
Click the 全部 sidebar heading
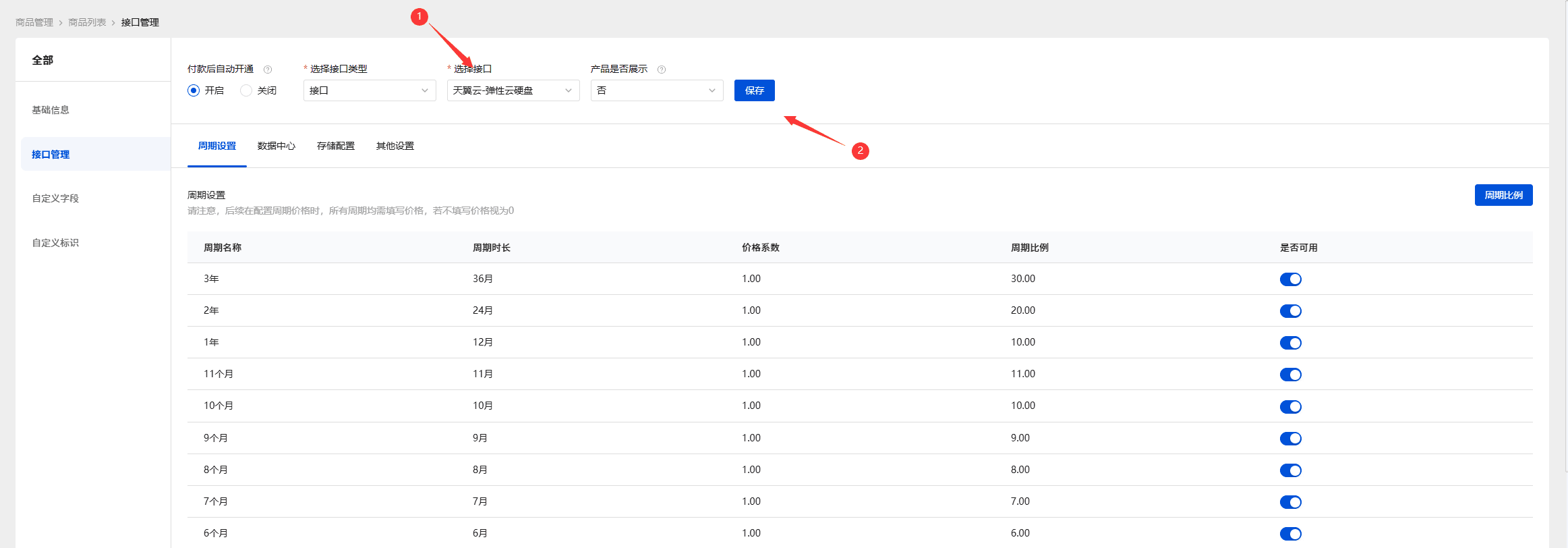pyautogui.click(x=42, y=60)
